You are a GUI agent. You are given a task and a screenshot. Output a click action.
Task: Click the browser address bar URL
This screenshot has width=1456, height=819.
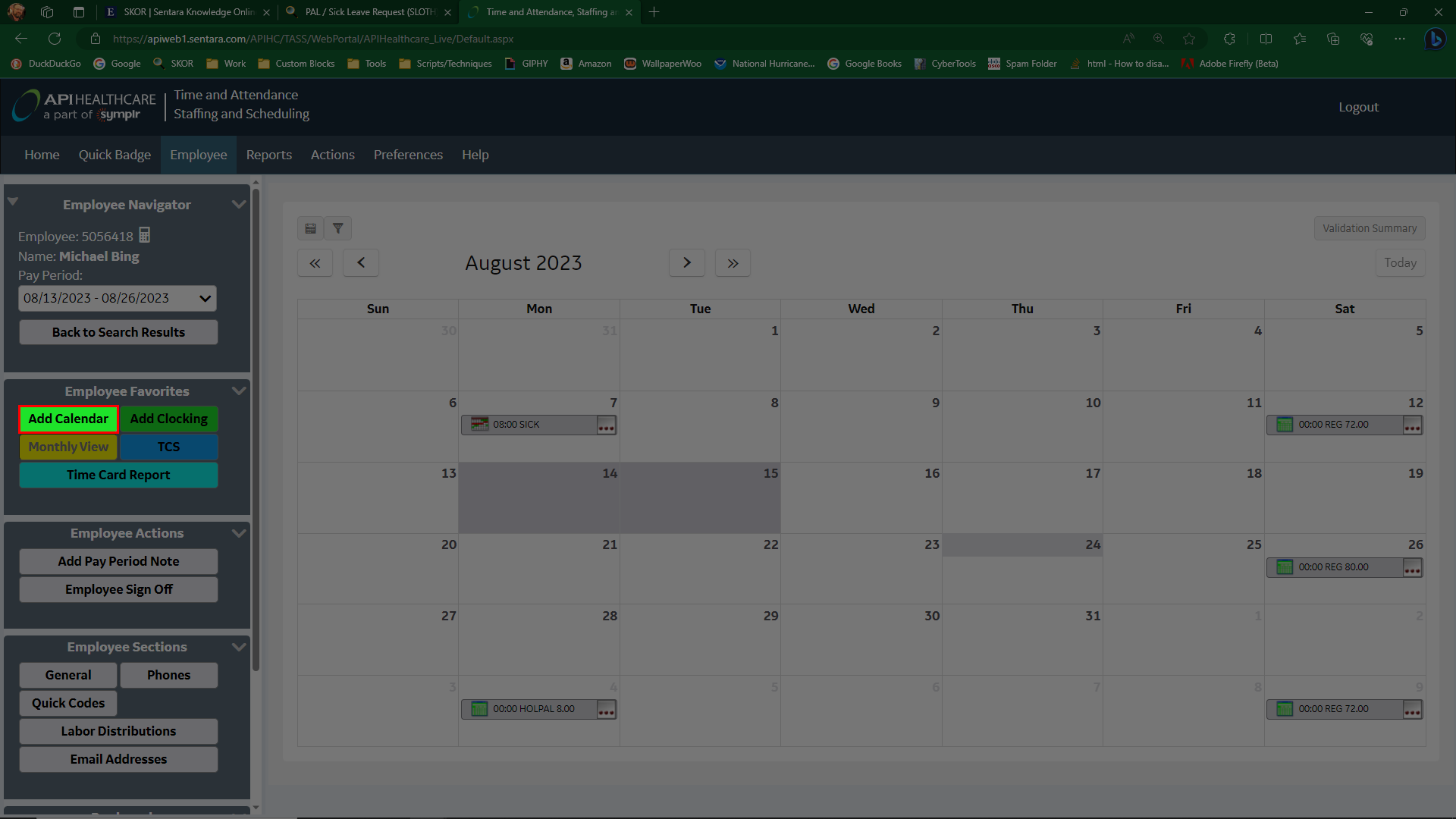[313, 39]
